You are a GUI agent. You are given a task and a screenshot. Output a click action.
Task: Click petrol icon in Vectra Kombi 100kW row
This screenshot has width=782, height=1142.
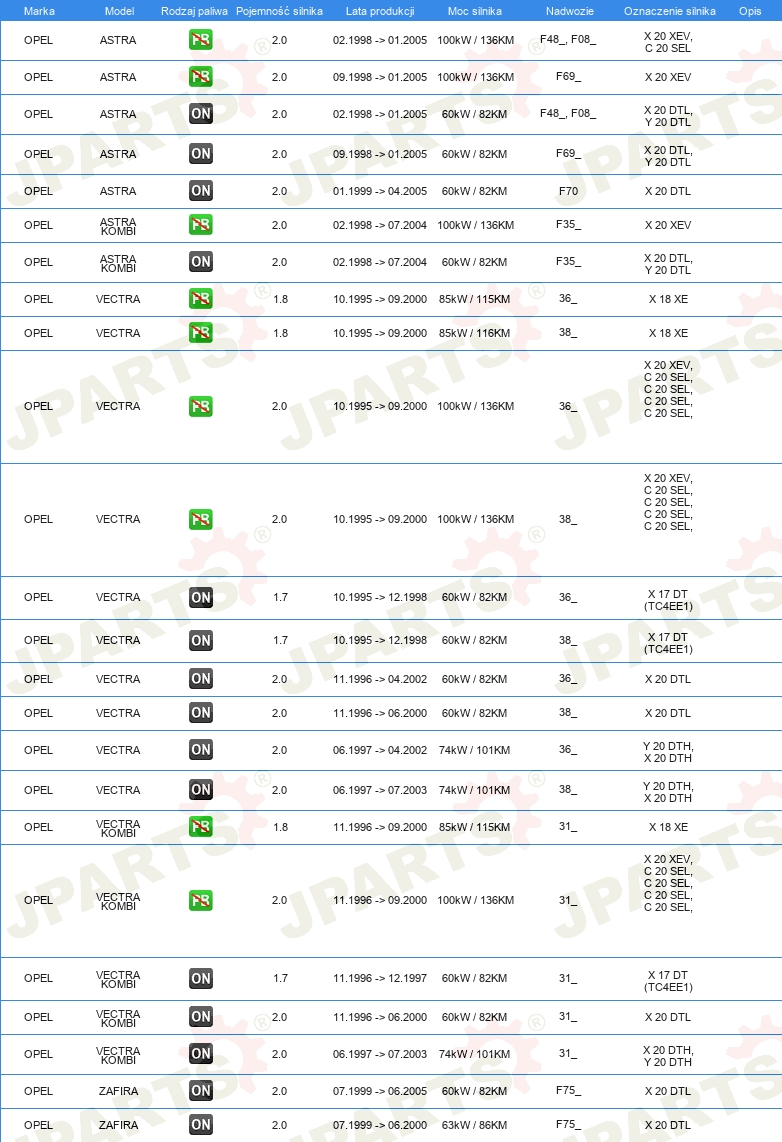pos(200,900)
